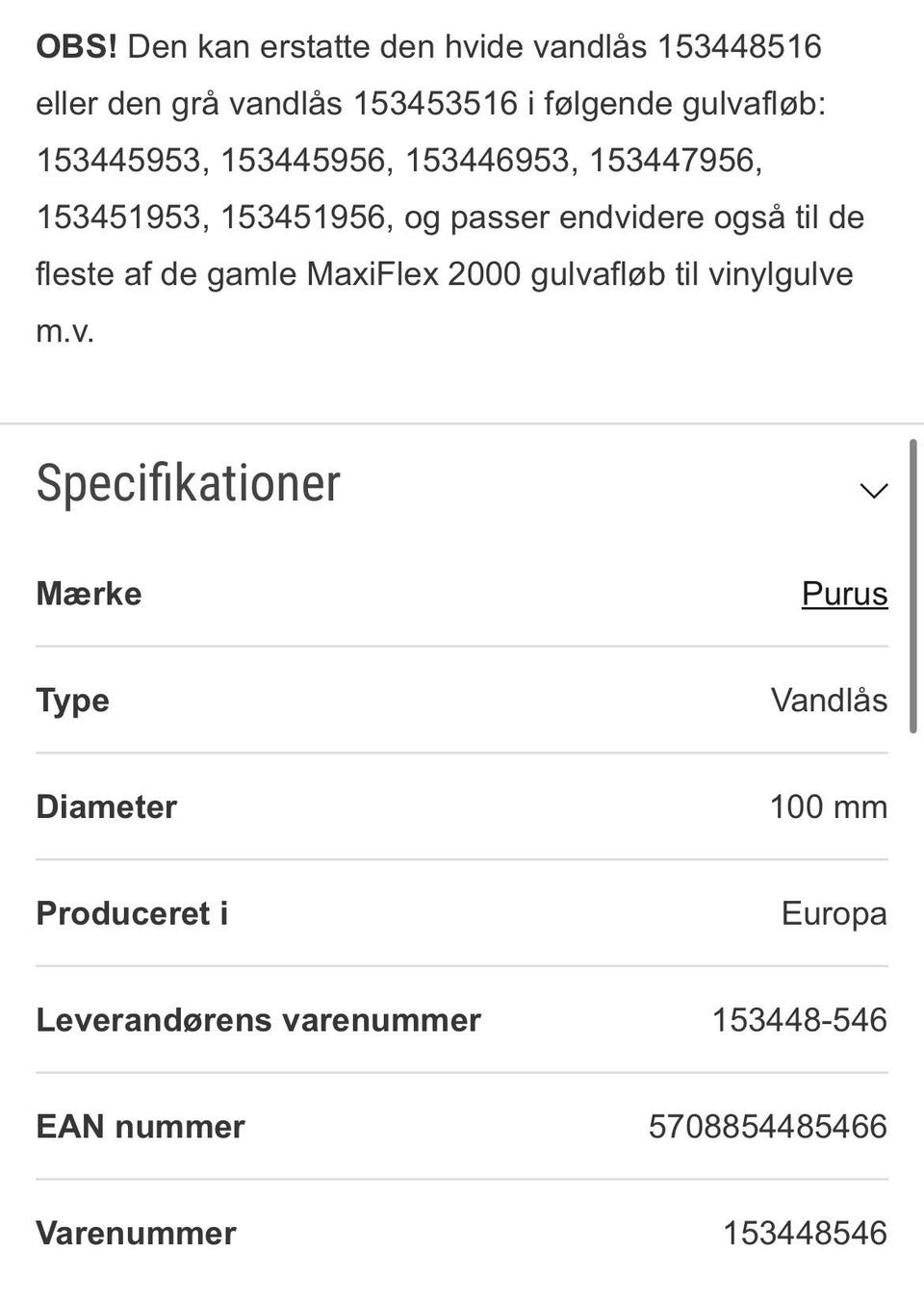
Task: Select the Europa value
Action: [834, 914]
